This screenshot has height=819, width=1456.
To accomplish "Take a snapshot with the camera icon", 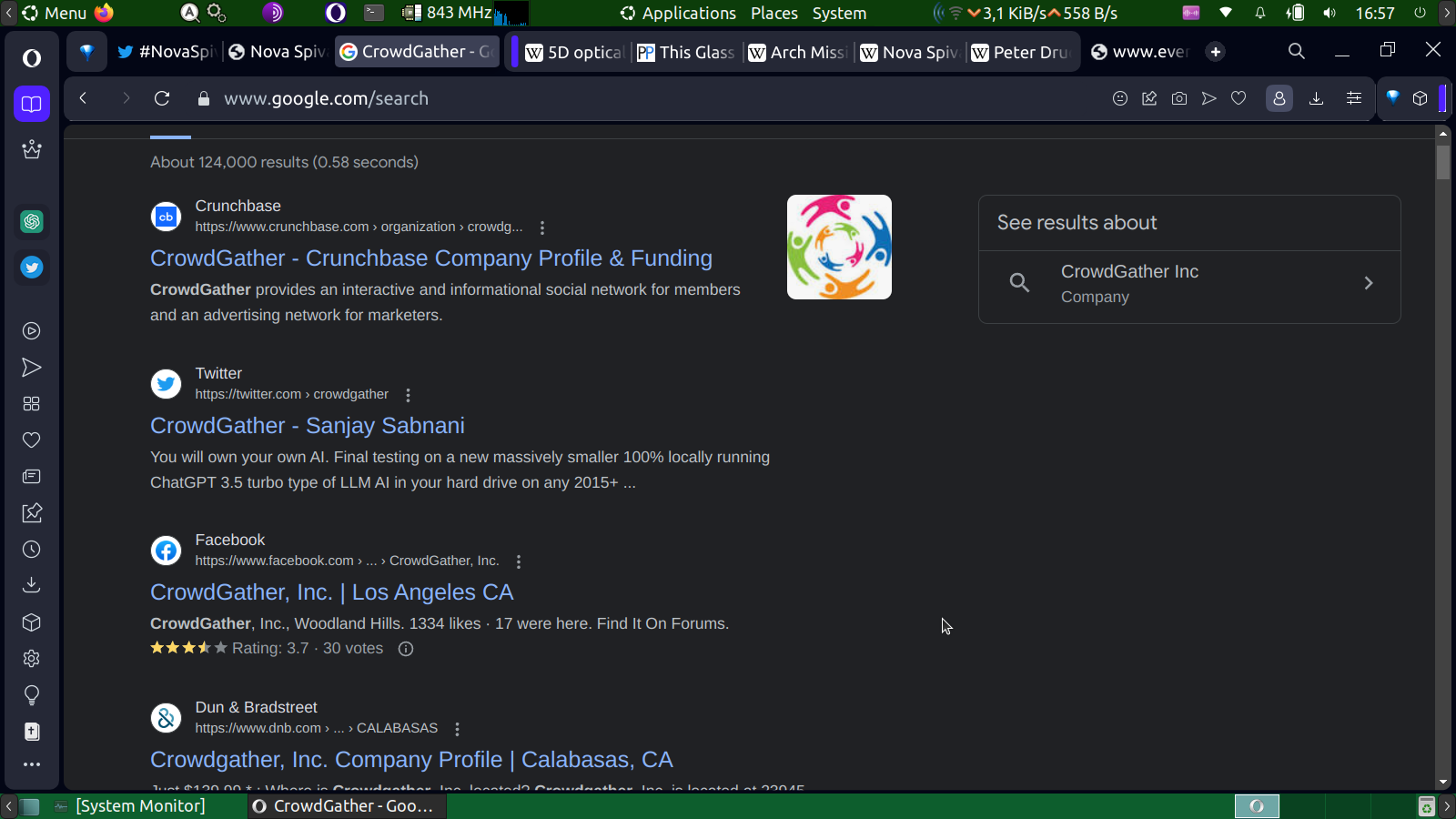I will point(1179,98).
